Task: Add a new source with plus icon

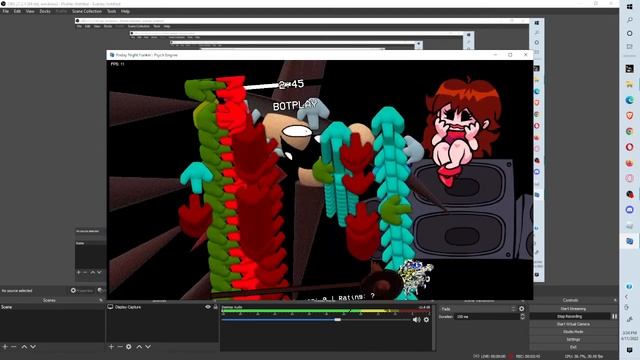Action: [111, 347]
